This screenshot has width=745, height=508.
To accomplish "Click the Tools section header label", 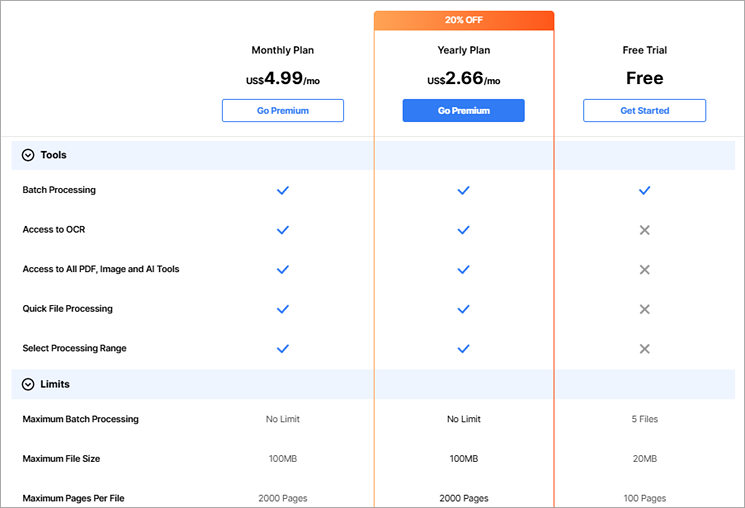I will pyautogui.click(x=53, y=155).
